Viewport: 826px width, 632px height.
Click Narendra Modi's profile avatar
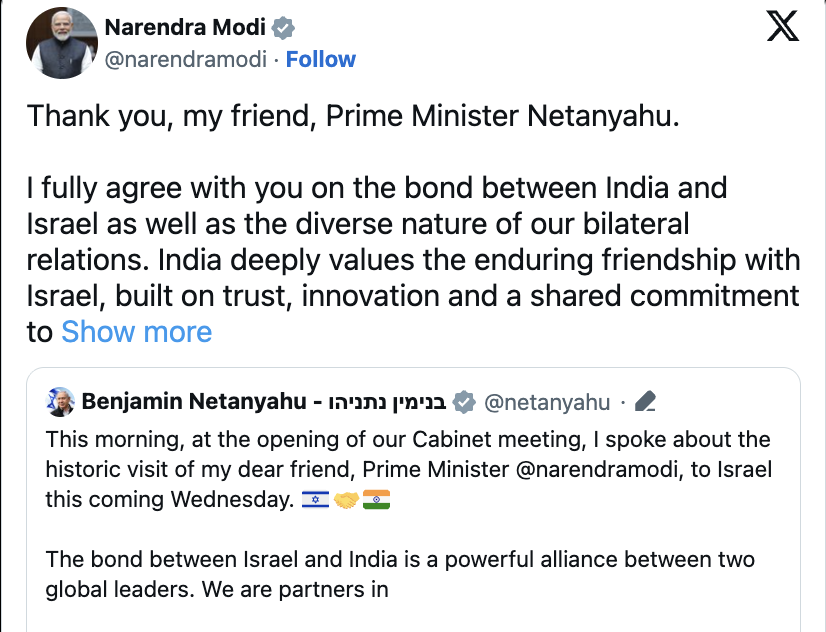click(x=63, y=43)
